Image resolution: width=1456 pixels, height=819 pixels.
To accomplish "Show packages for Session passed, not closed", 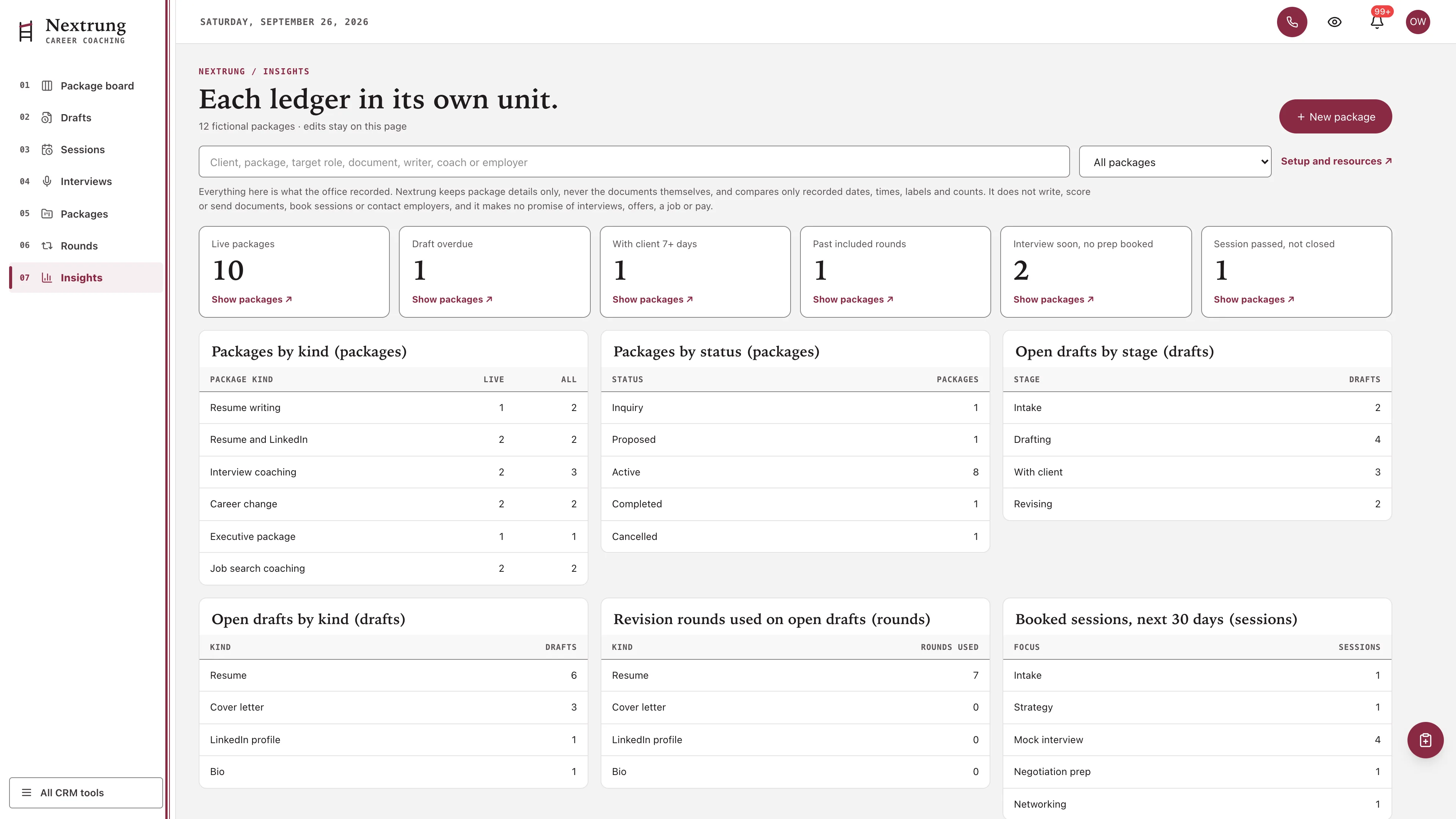I will 1254,300.
